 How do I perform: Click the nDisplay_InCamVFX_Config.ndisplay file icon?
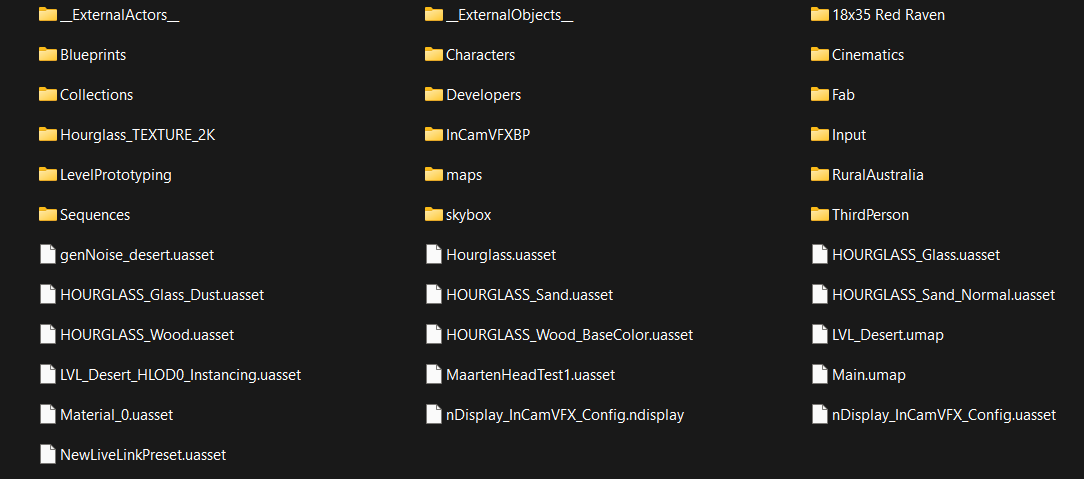tap(434, 415)
